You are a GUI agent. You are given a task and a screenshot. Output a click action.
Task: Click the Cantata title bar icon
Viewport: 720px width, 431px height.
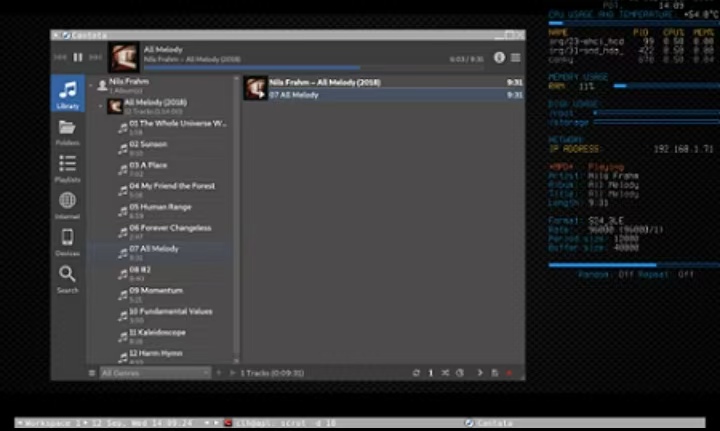pos(66,35)
